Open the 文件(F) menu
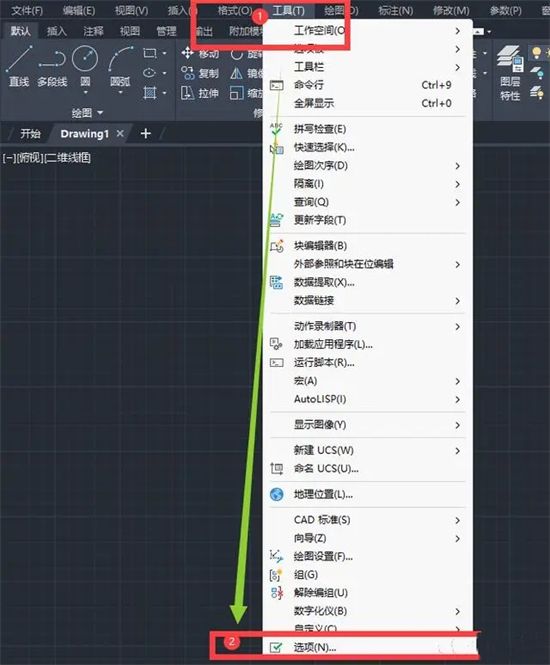 (x=27, y=10)
